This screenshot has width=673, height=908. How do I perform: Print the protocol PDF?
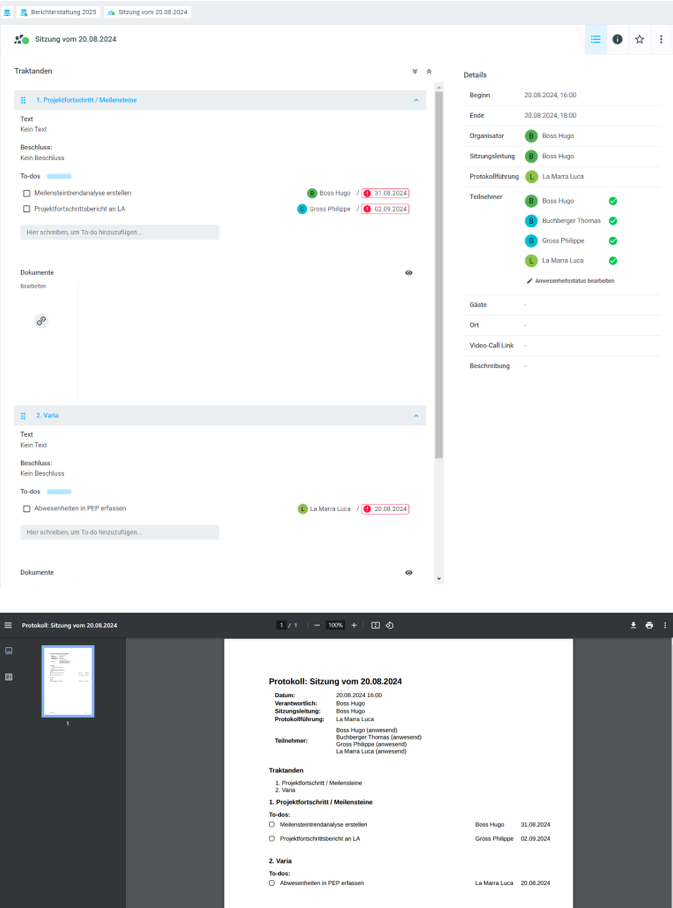649,625
